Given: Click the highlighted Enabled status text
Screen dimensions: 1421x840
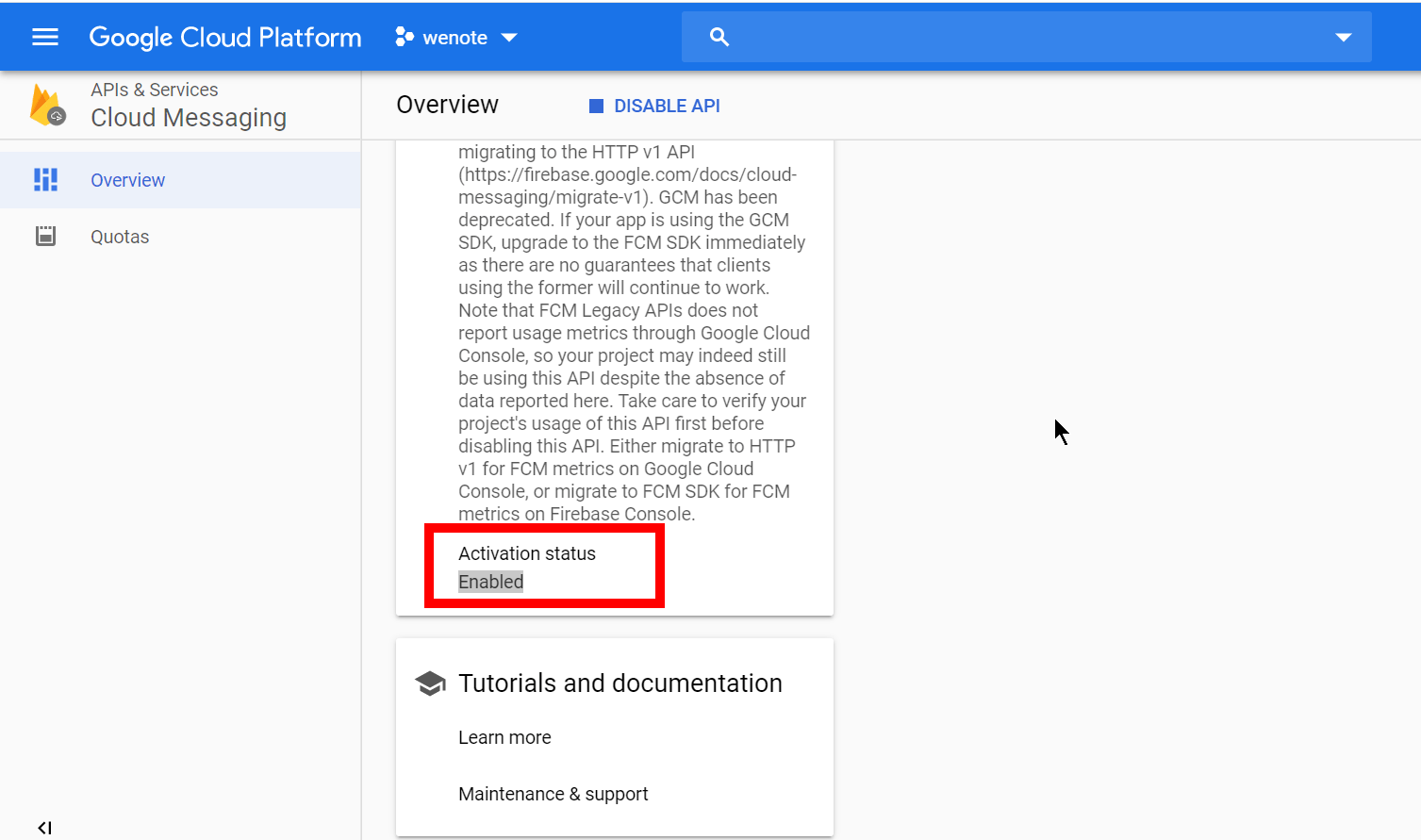Looking at the screenshot, I should pos(490,582).
